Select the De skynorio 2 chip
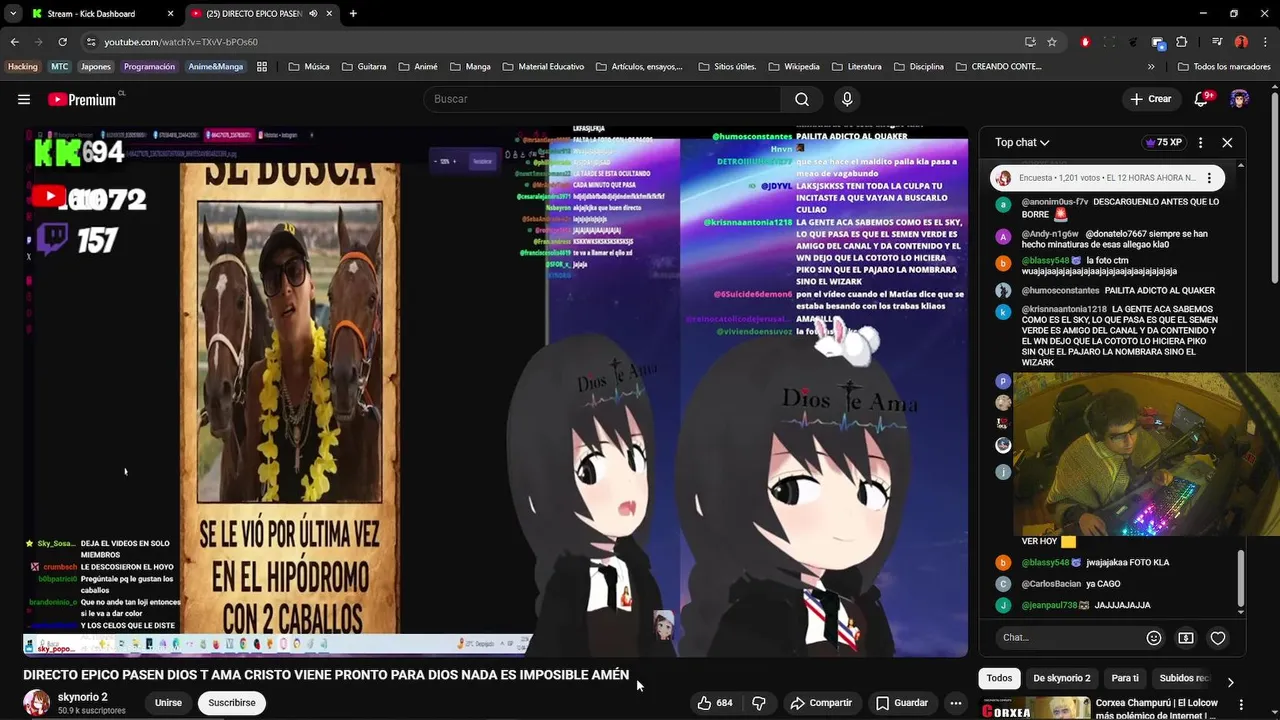1280x720 pixels. (1062, 678)
